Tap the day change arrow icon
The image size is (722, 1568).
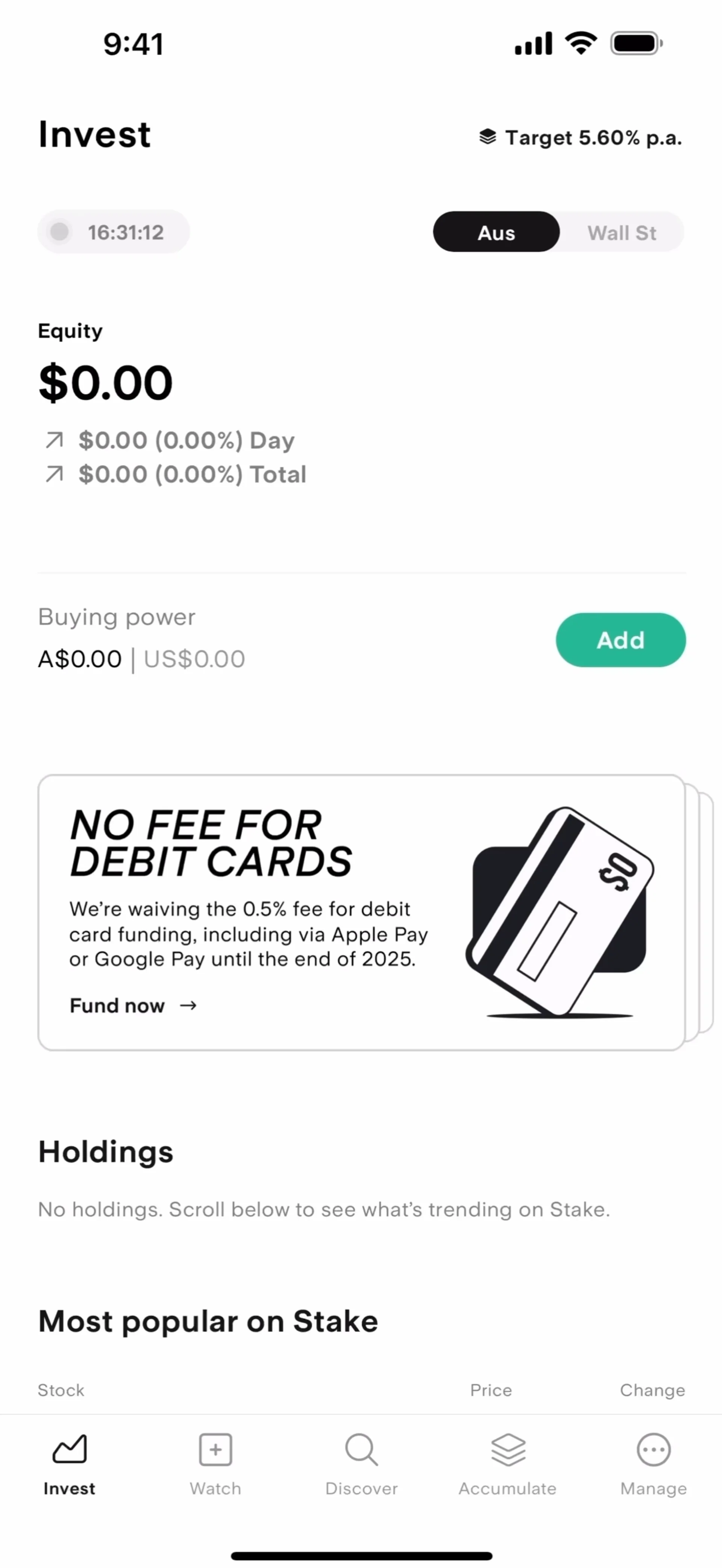tap(54, 440)
